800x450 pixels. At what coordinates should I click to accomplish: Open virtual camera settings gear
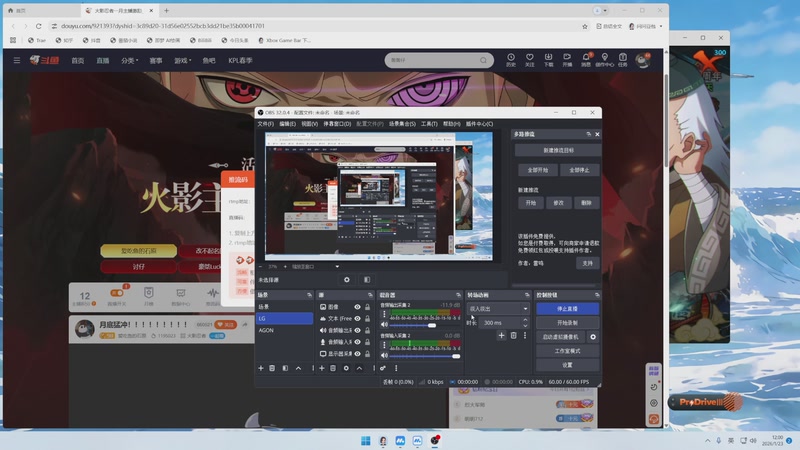click(593, 337)
